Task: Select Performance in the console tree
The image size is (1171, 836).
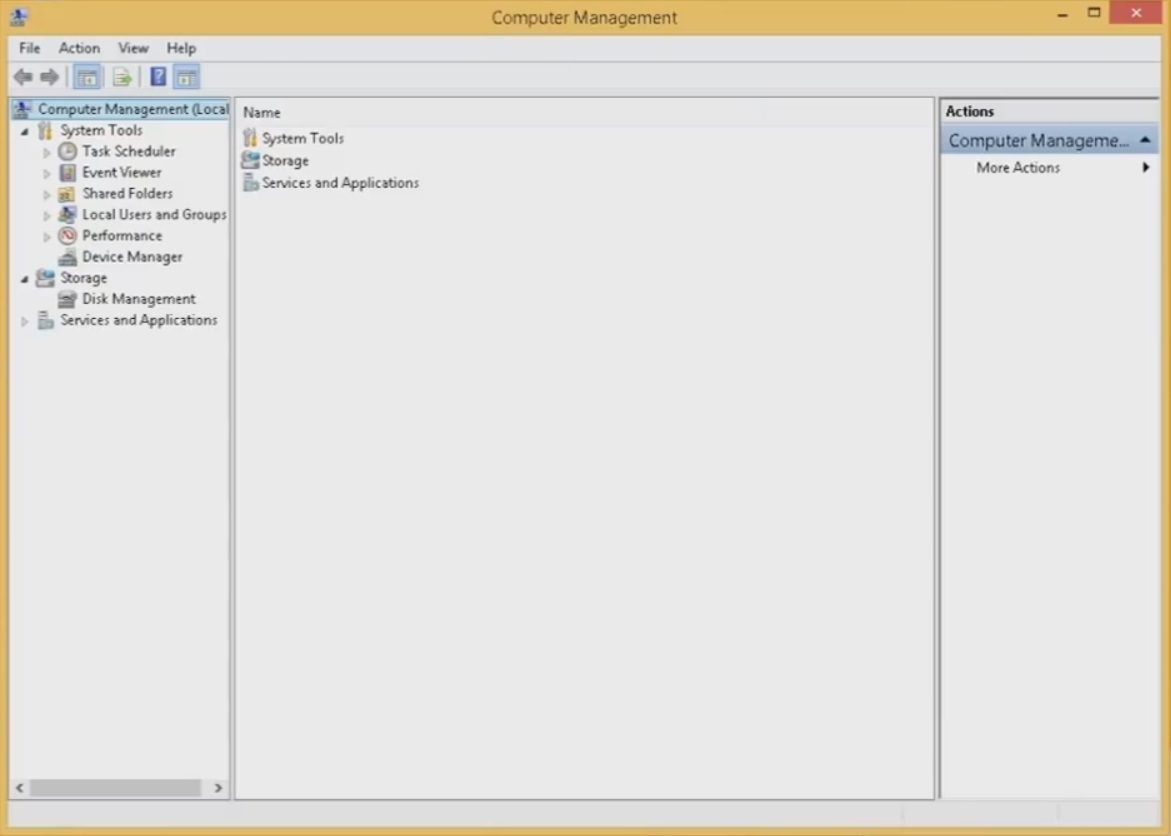Action: click(121, 236)
